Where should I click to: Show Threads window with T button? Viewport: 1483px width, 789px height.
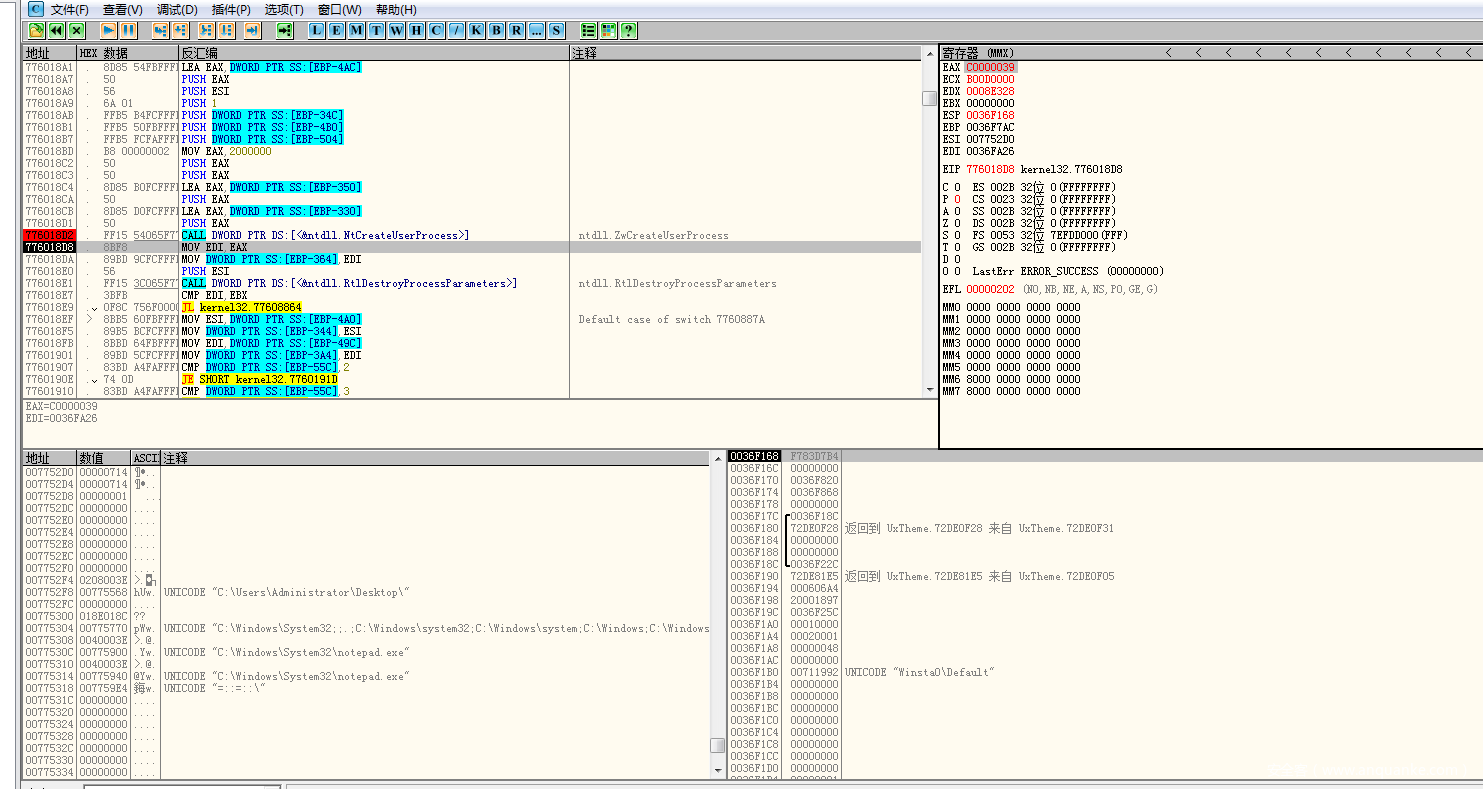pos(376,30)
